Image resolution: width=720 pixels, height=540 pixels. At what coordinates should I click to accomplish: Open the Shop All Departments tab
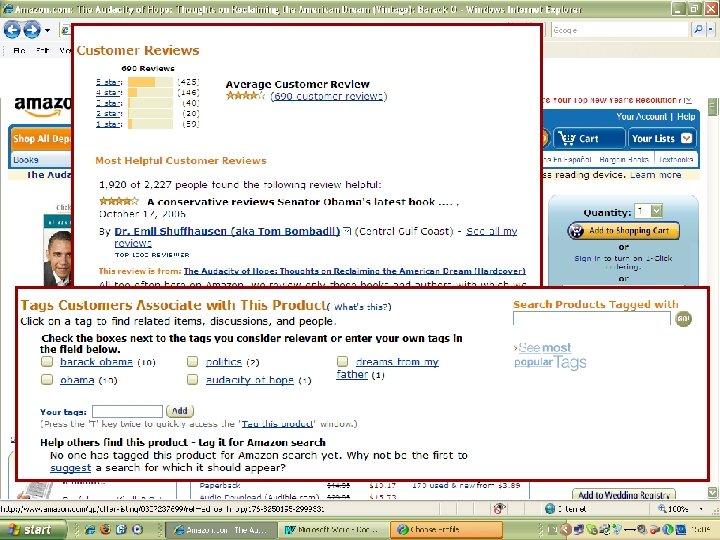pyautogui.click(x=41, y=138)
